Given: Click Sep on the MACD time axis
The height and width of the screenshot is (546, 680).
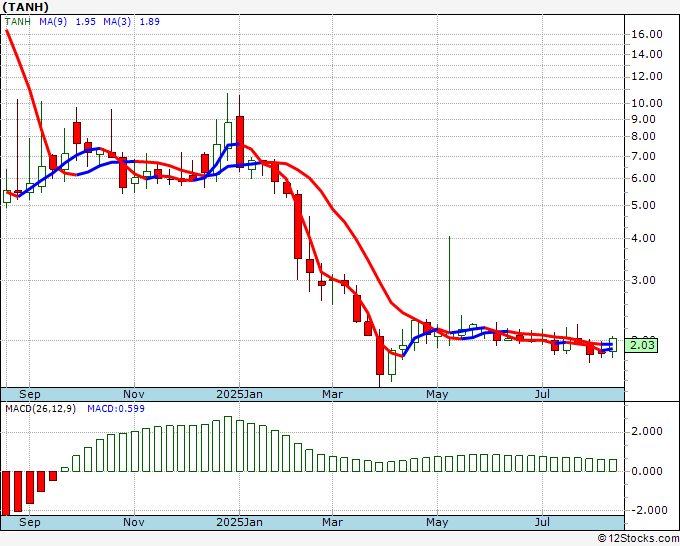Looking at the screenshot, I should click(x=29, y=522).
